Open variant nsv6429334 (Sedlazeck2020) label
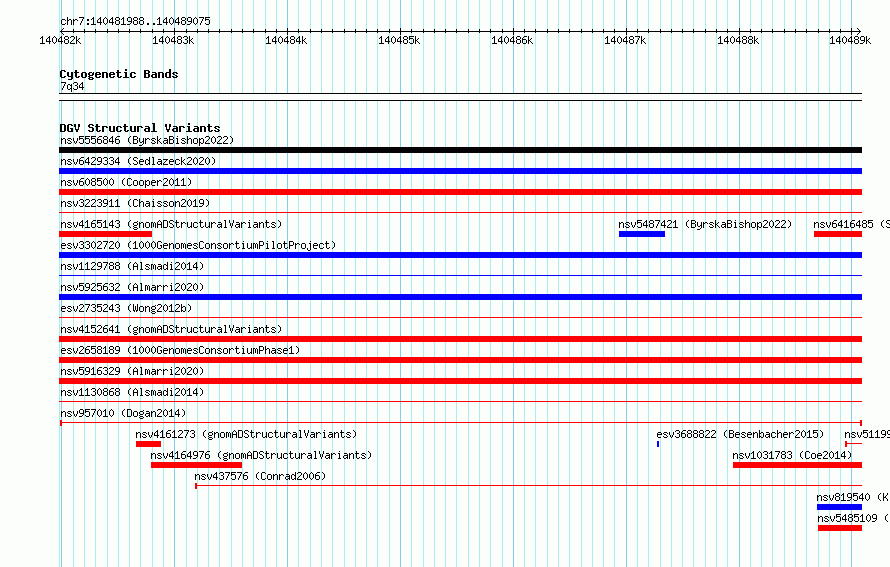Viewport: 890px width, 567px height. (138, 161)
